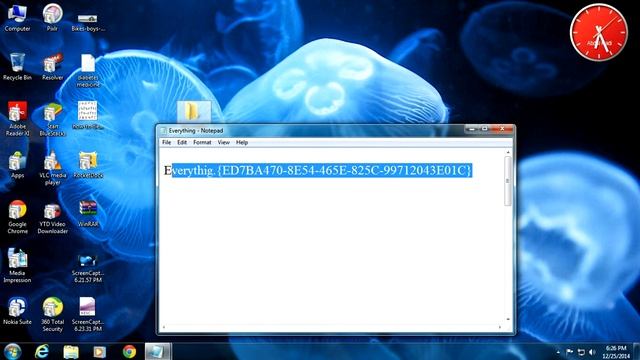Open the taskbar clock and date

click(x=616, y=352)
